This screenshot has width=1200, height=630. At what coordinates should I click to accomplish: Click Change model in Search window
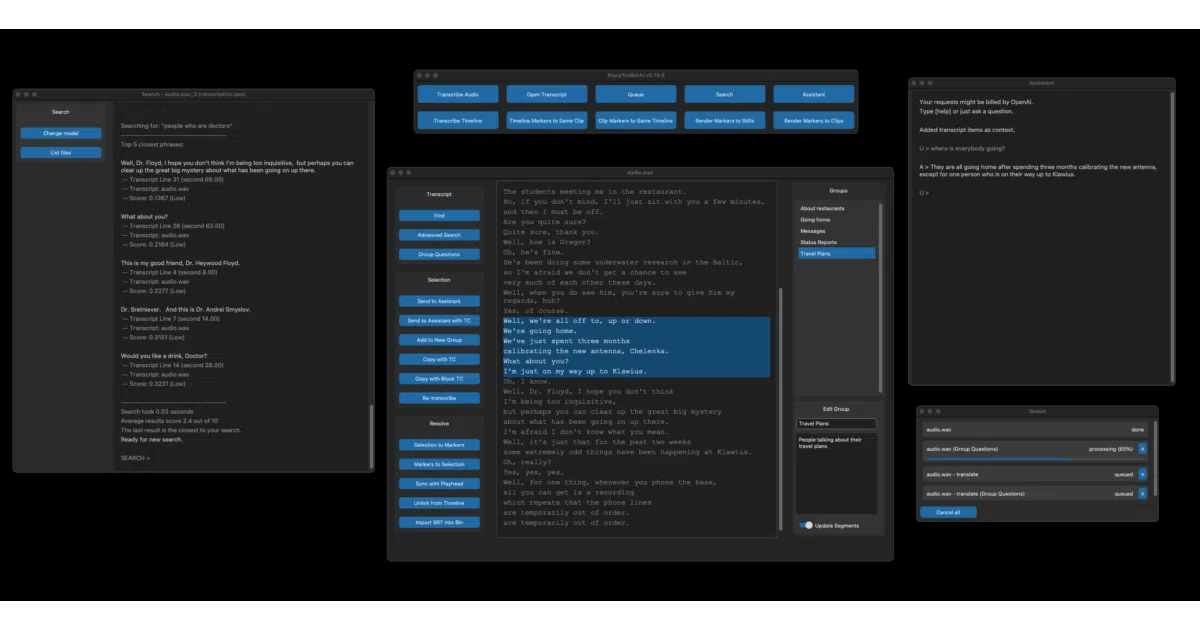click(x=61, y=133)
